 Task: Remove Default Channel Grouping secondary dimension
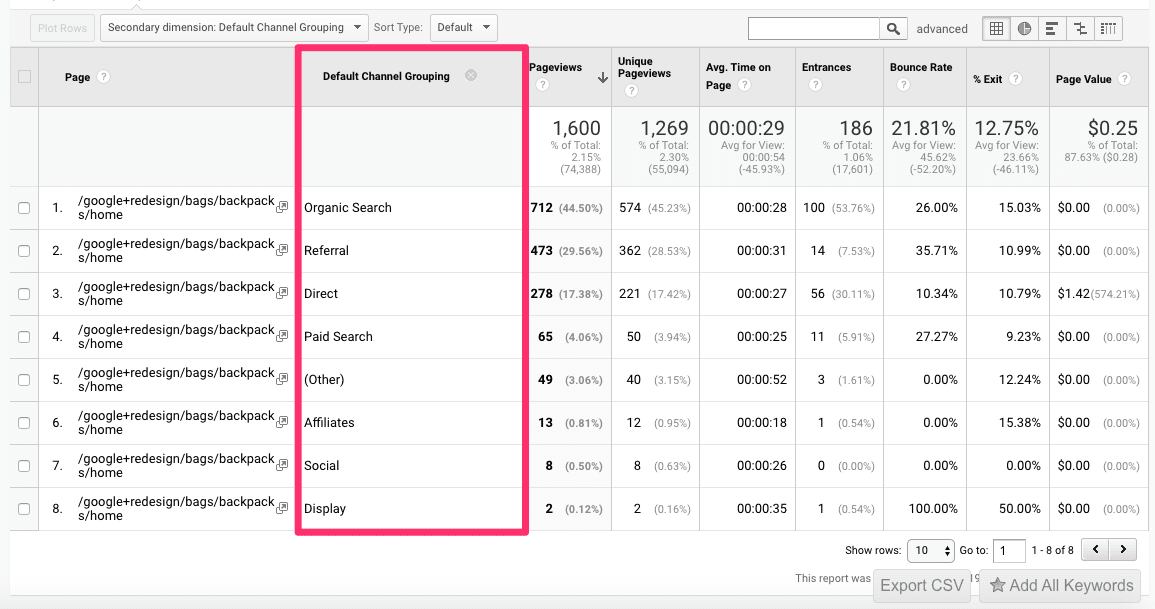(x=471, y=75)
